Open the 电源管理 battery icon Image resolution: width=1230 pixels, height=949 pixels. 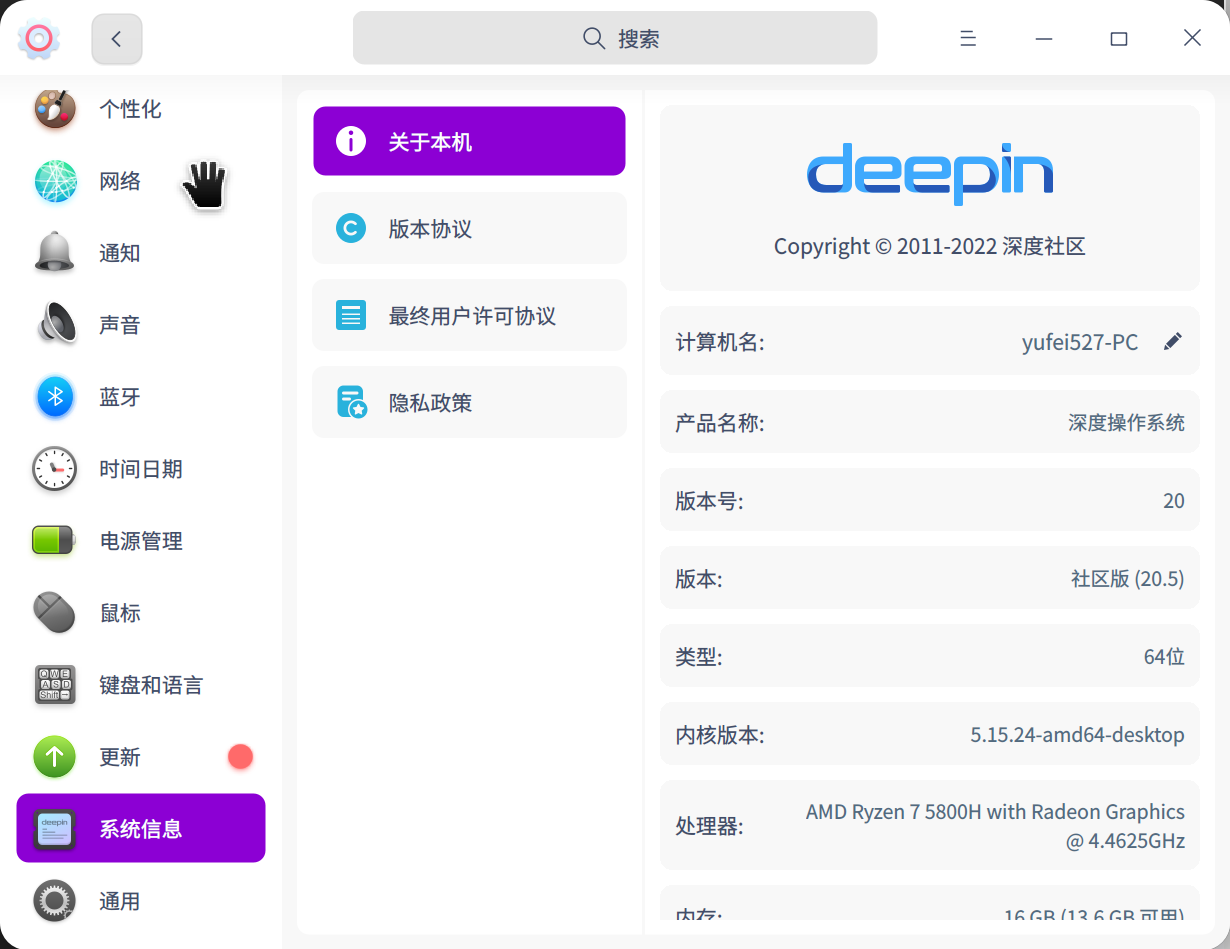pos(55,541)
